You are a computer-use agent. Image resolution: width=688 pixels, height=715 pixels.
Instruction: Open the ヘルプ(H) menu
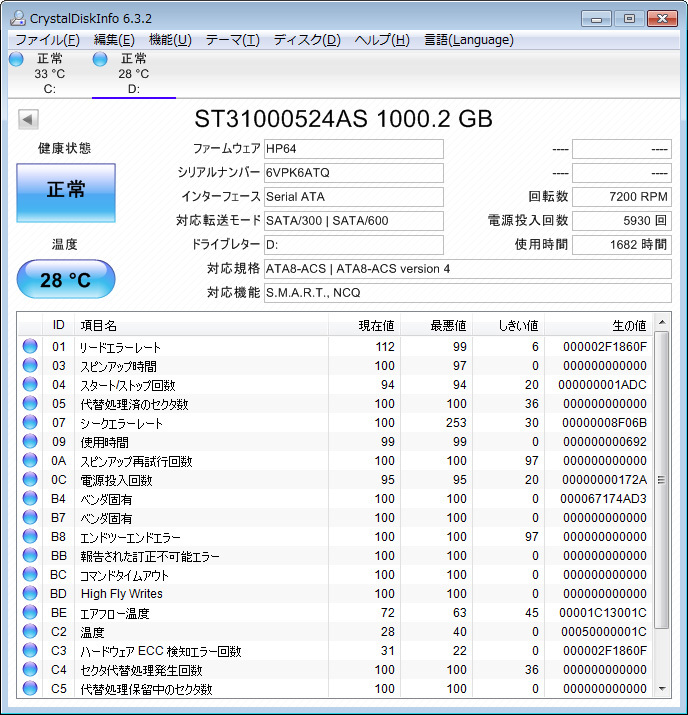[x=382, y=40]
